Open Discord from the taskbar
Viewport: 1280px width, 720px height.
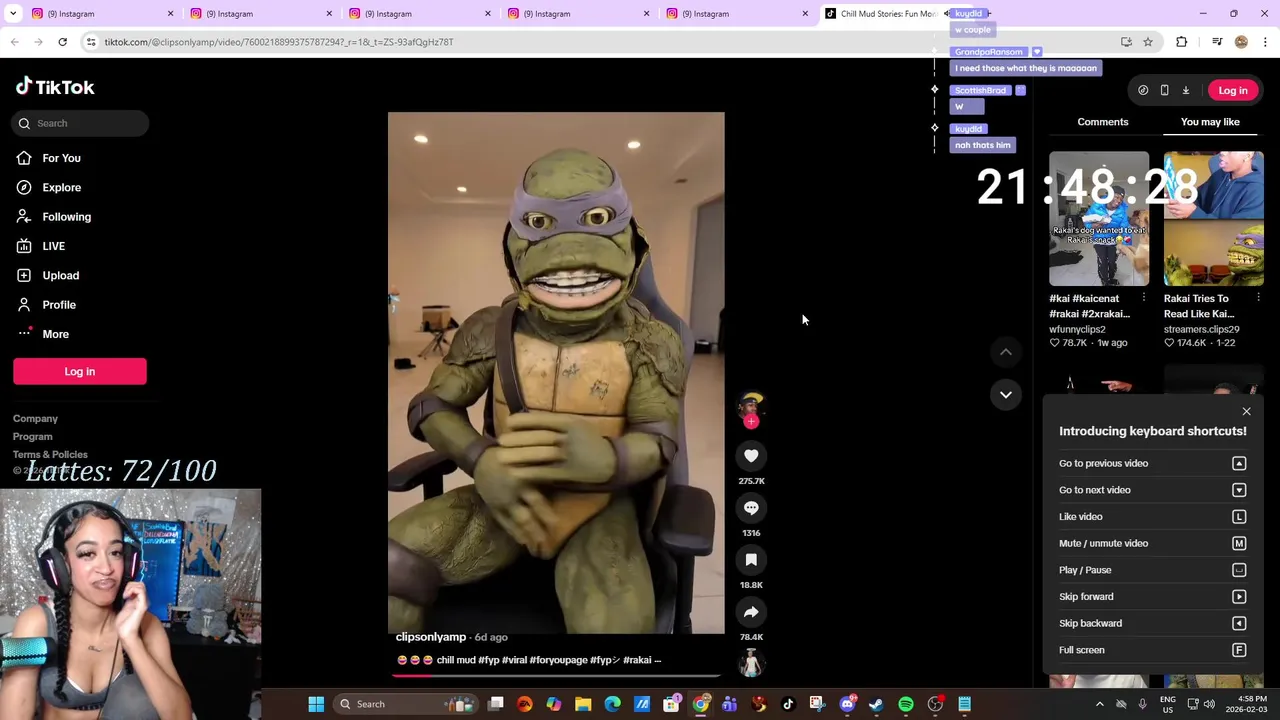click(847, 704)
